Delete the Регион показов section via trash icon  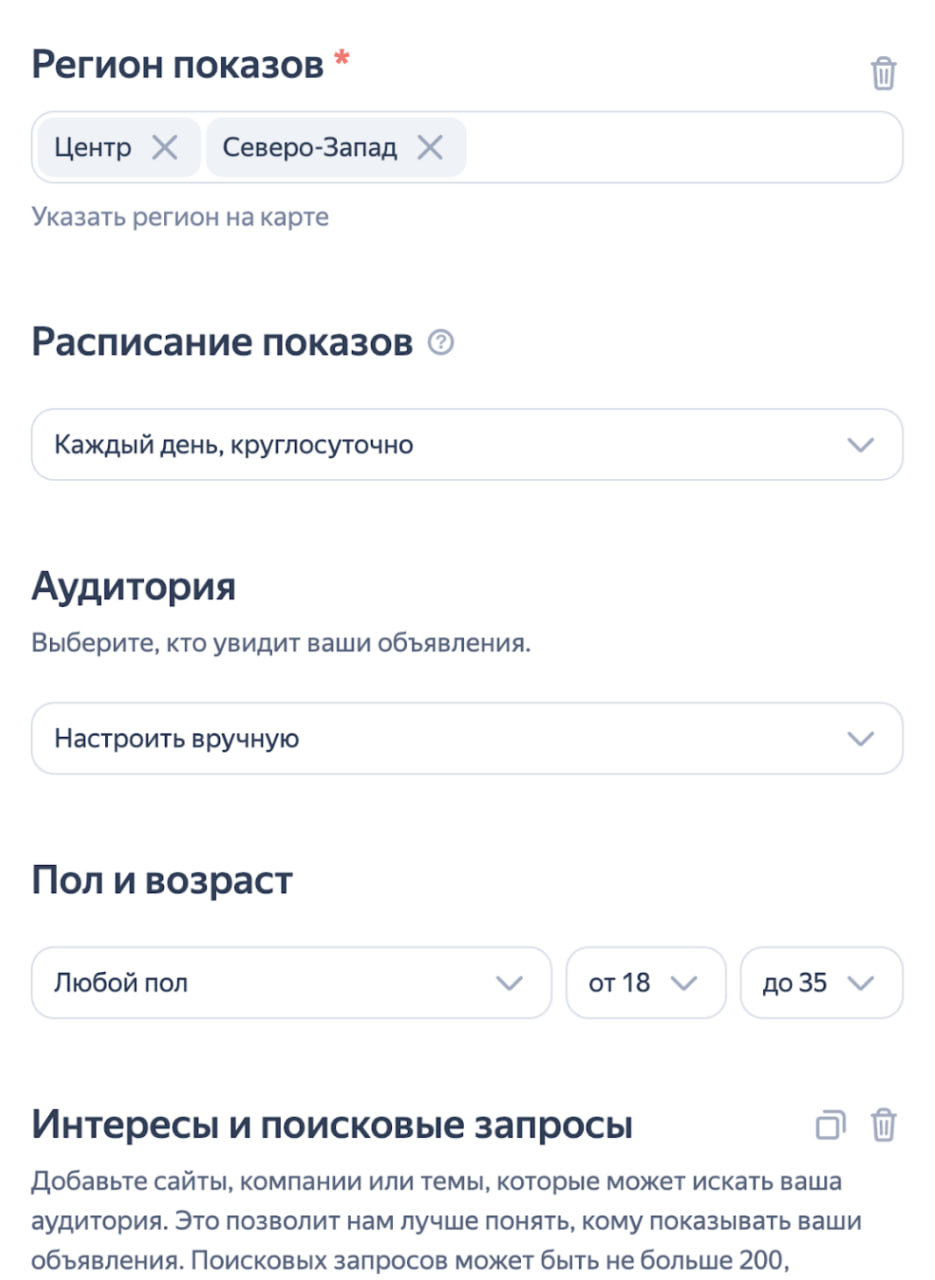point(883,74)
